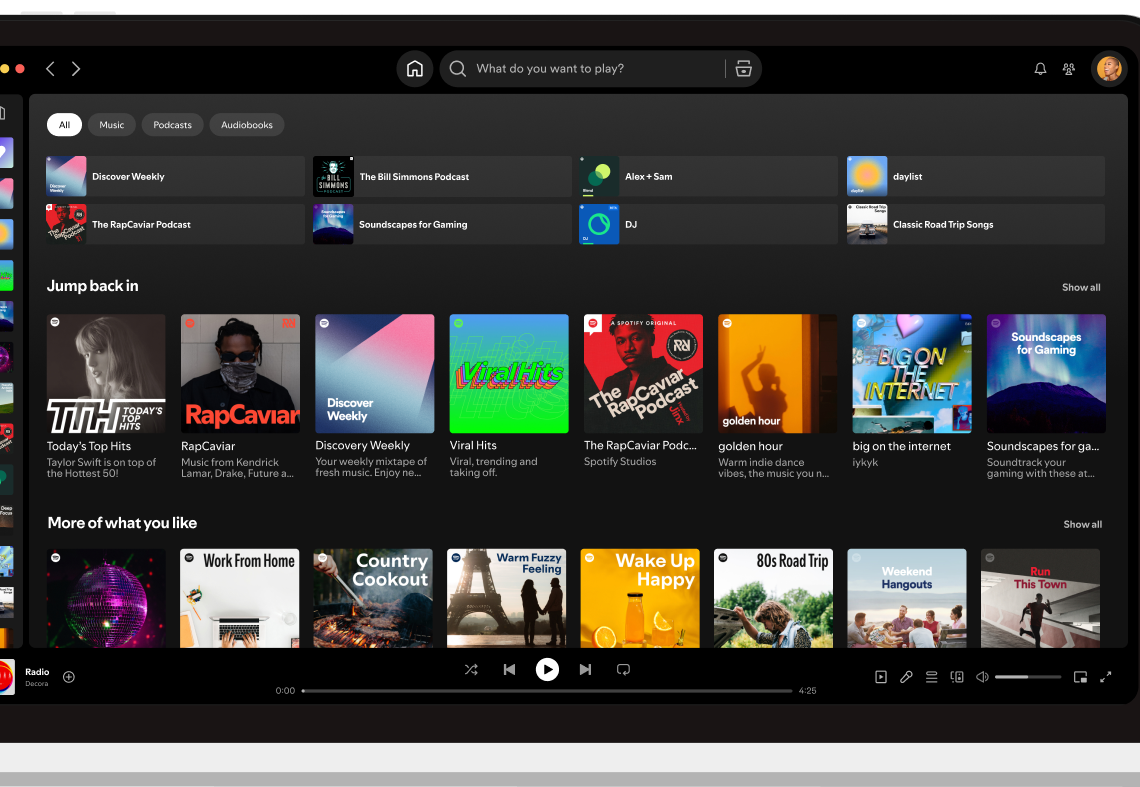Viewport: 1140px width, 787px height.
Task: Open Run This Town playlist cover
Action: click(x=1040, y=598)
